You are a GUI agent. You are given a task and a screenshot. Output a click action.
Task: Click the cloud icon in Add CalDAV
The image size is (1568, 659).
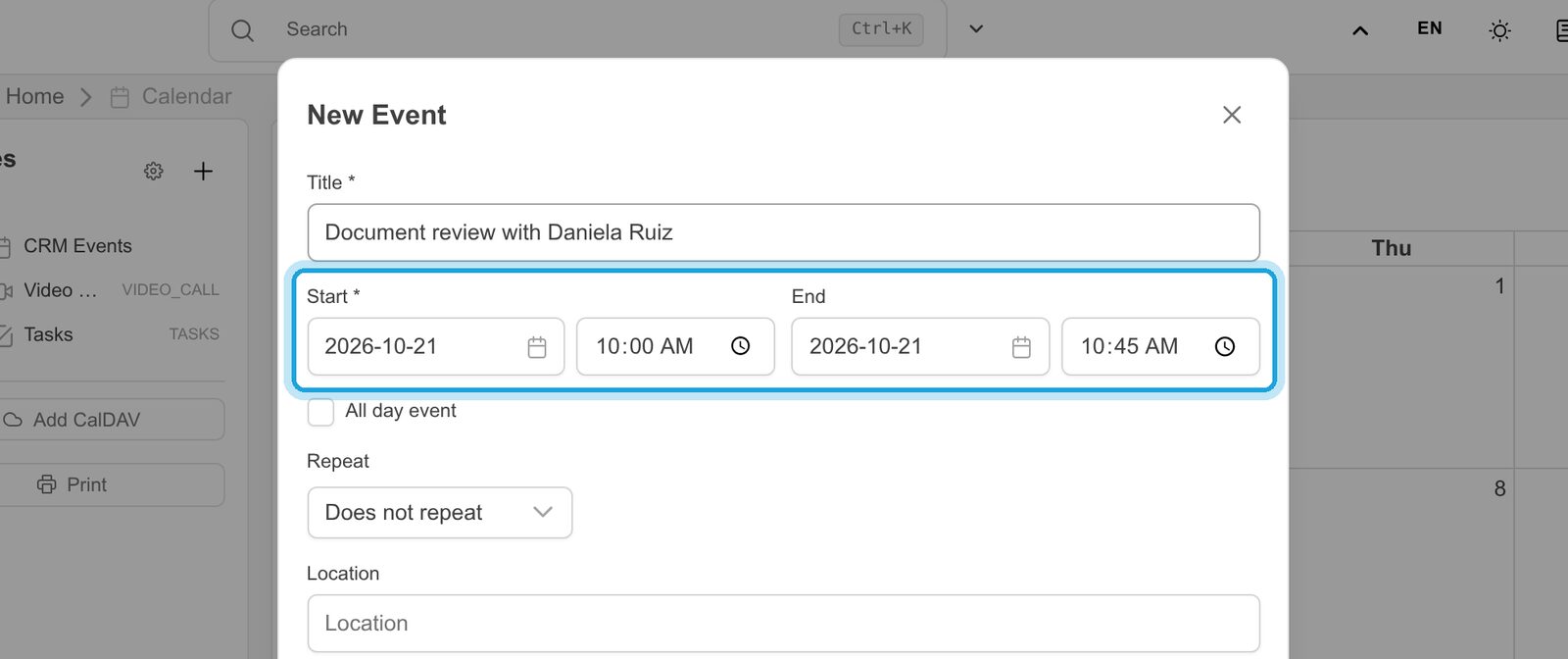13,420
